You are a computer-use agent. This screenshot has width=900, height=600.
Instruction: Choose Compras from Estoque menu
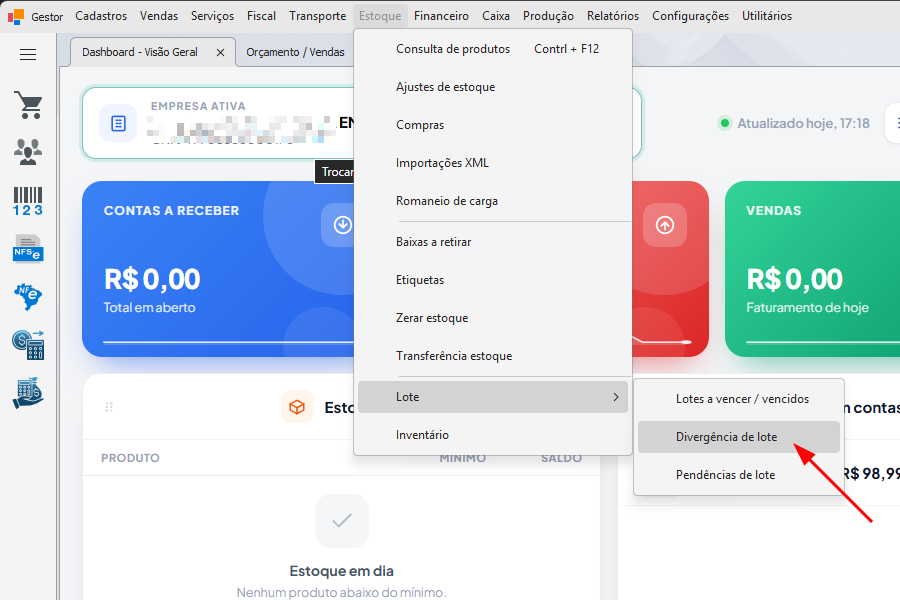point(493,125)
